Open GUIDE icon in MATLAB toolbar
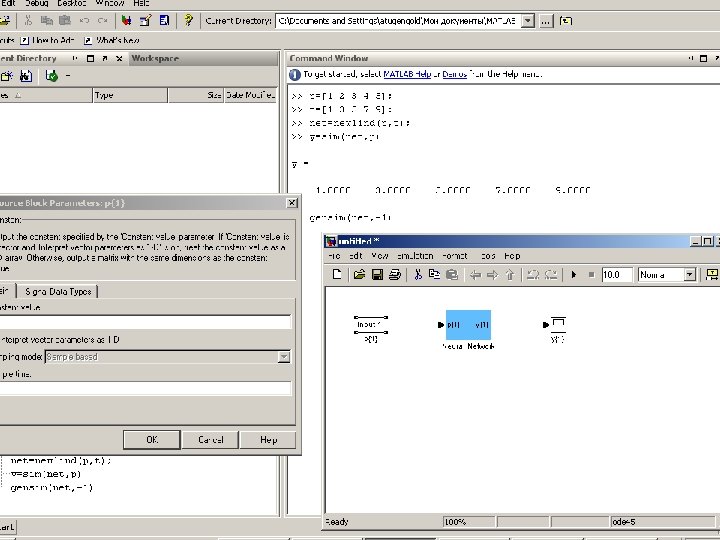 146,20
